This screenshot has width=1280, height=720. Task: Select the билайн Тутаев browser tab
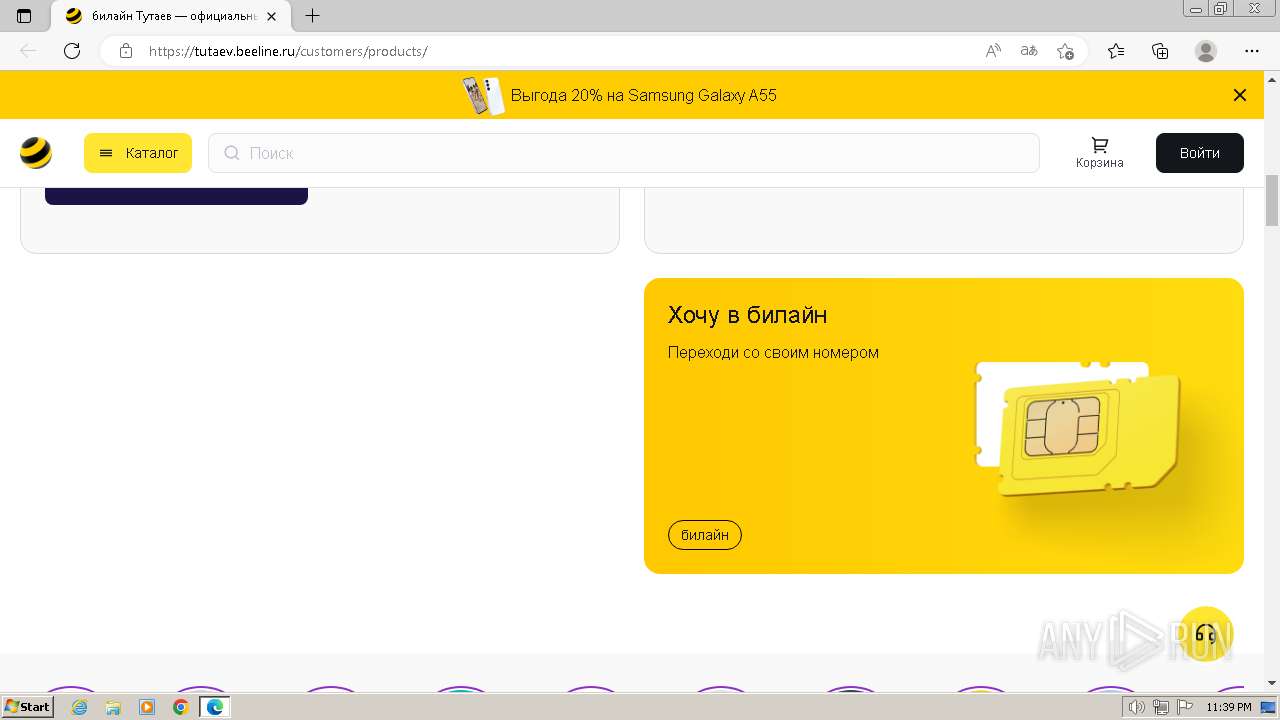click(170, 16)
